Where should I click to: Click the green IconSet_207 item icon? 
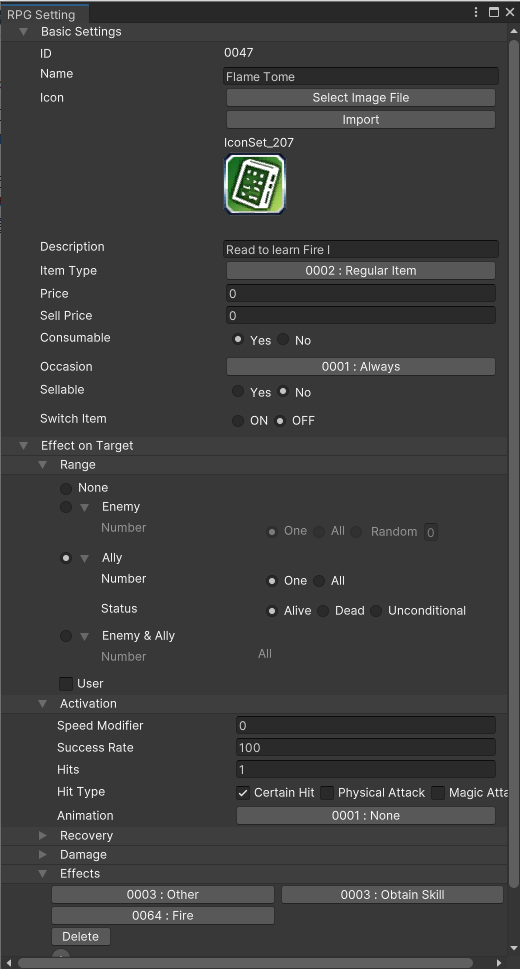(x=255, y=184)
